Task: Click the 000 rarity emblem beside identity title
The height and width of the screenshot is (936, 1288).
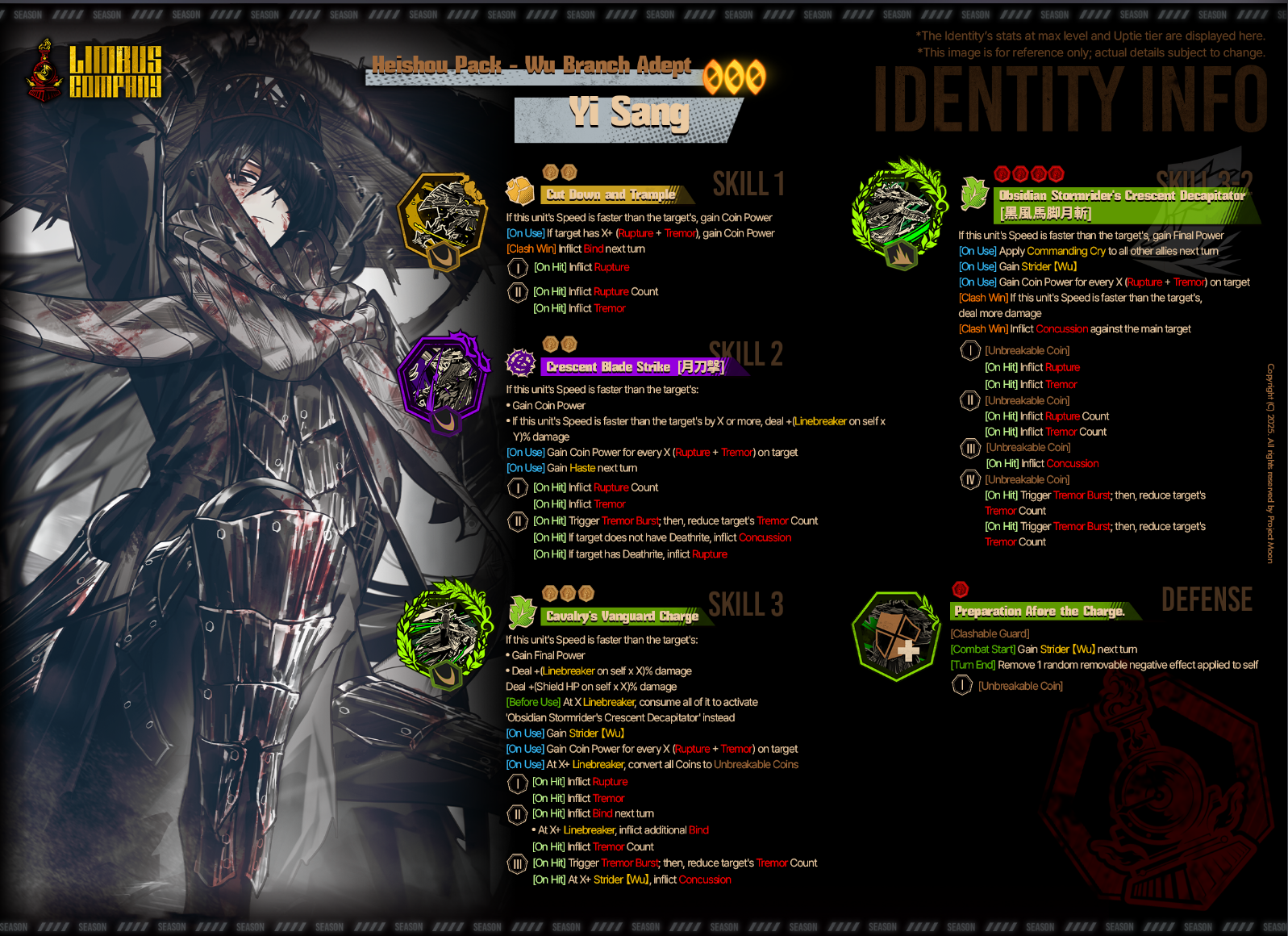Action: pos(734,77)
